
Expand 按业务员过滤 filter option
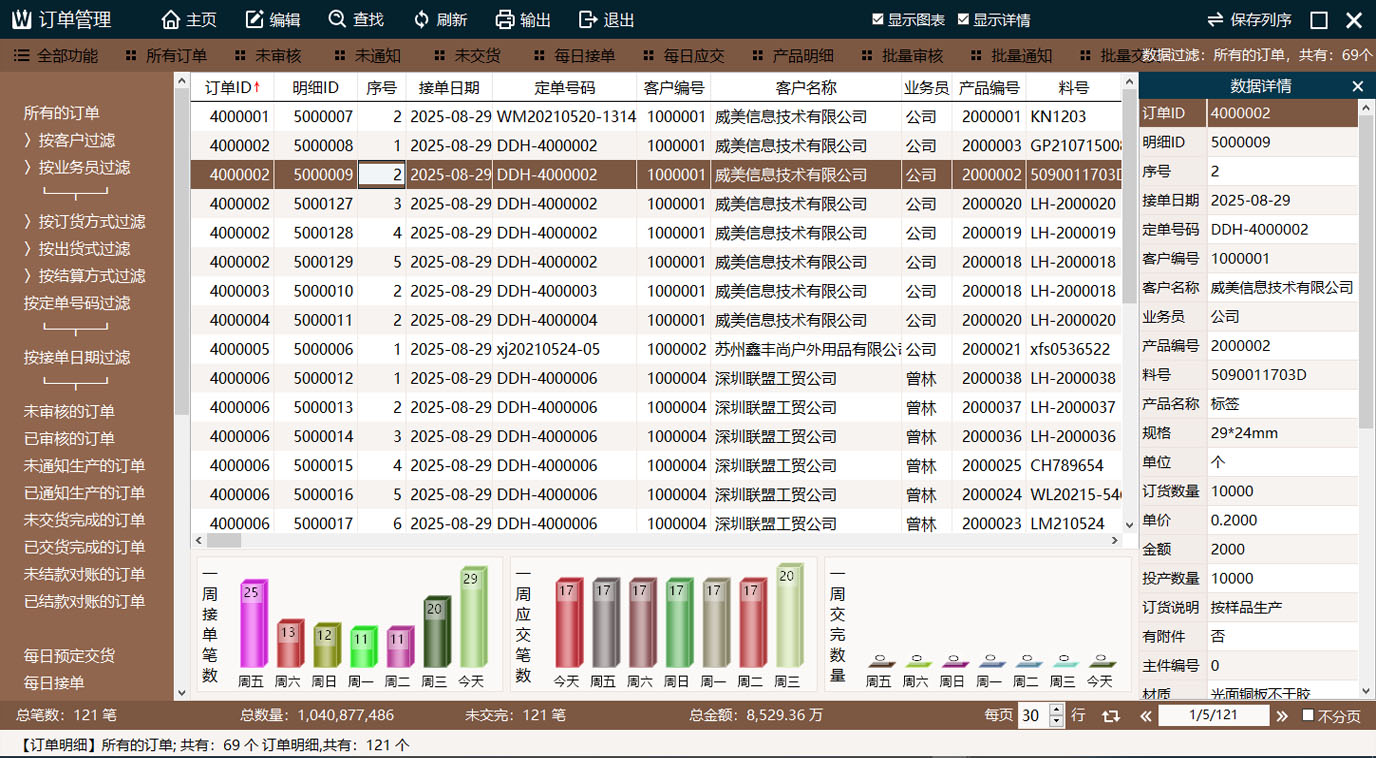[77, 168]
